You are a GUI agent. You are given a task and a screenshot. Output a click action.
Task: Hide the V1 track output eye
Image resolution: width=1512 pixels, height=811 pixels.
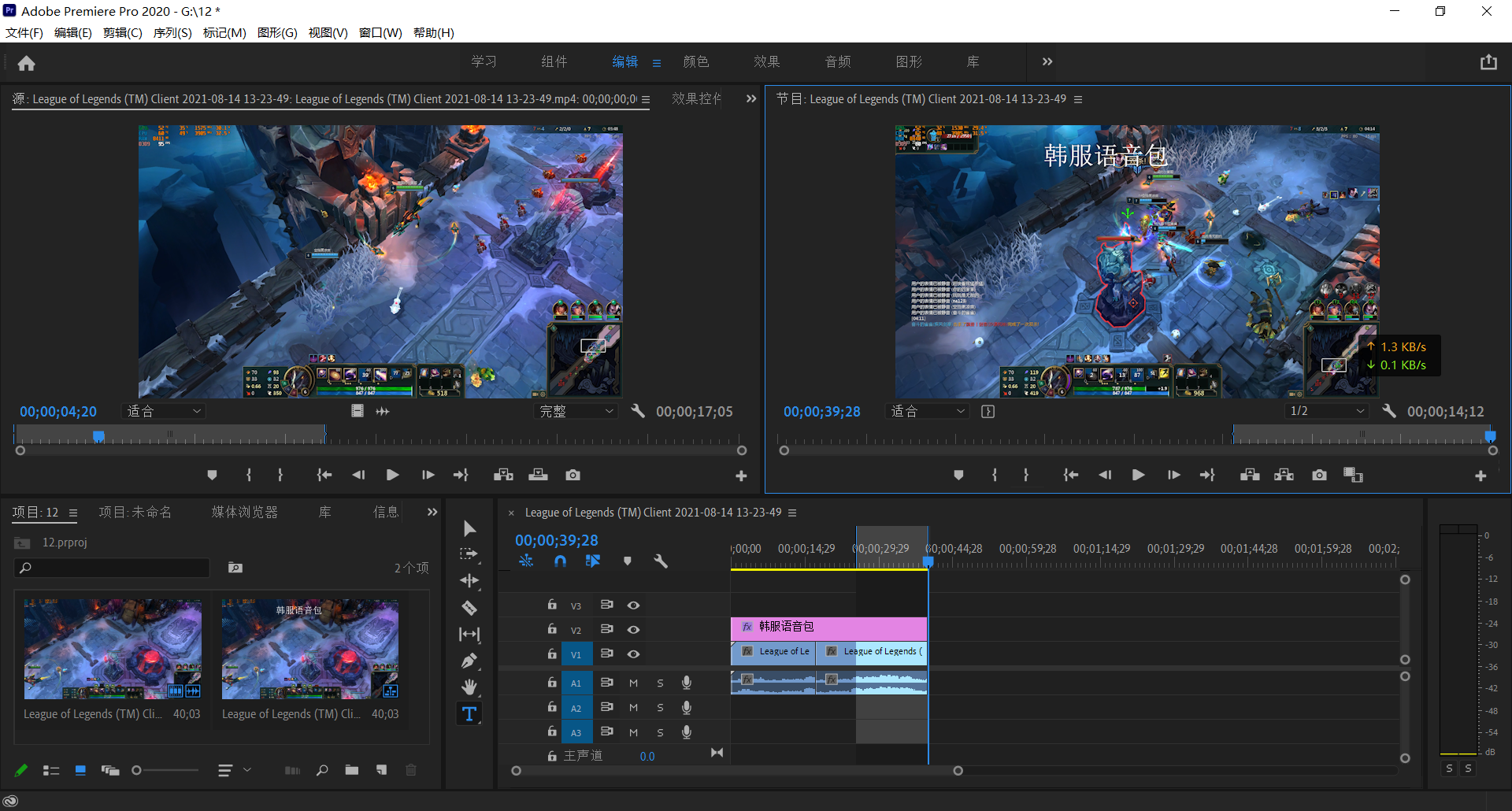pyautogui.click(x=633, y=654)
